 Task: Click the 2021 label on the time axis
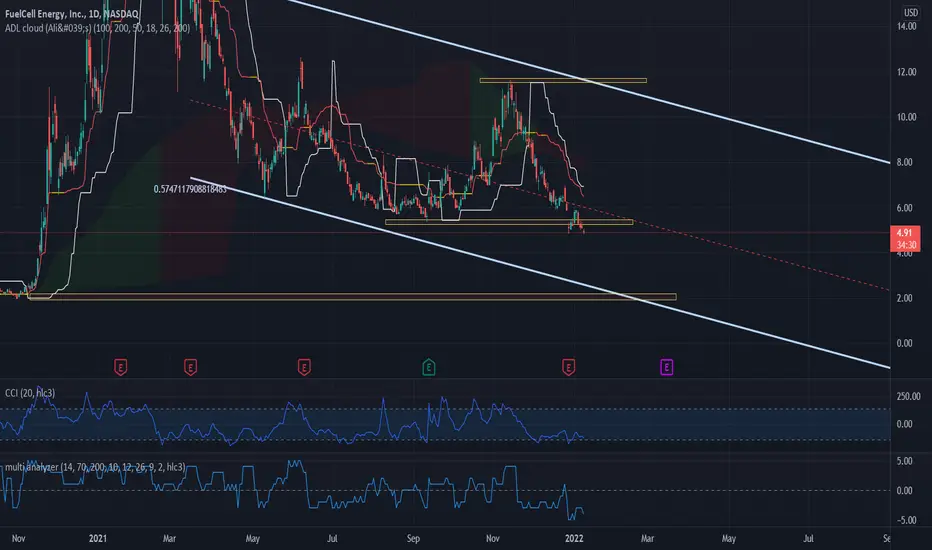point(97,539)
